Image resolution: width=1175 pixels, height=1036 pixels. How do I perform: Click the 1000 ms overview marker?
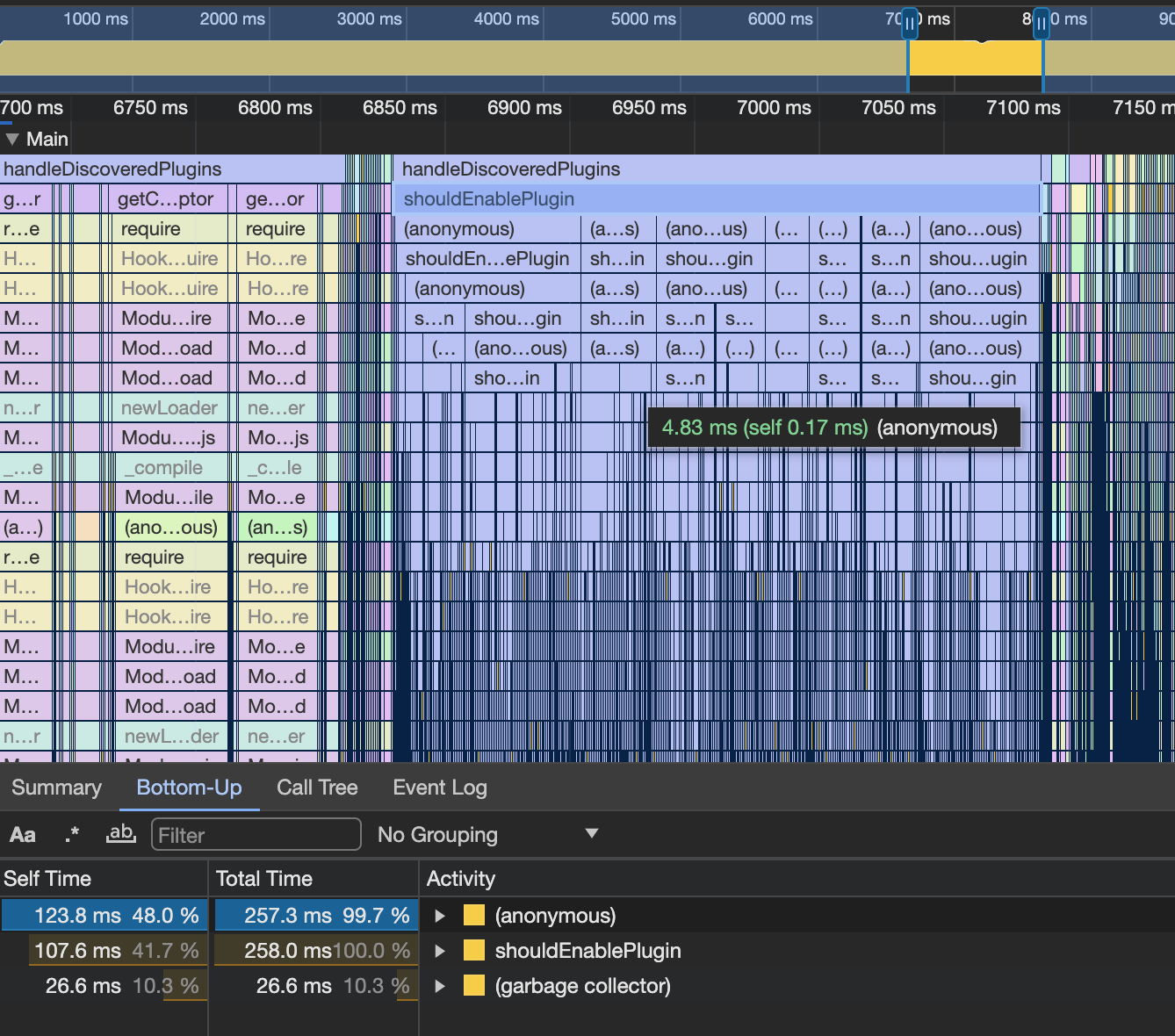(x=96, y=19)
